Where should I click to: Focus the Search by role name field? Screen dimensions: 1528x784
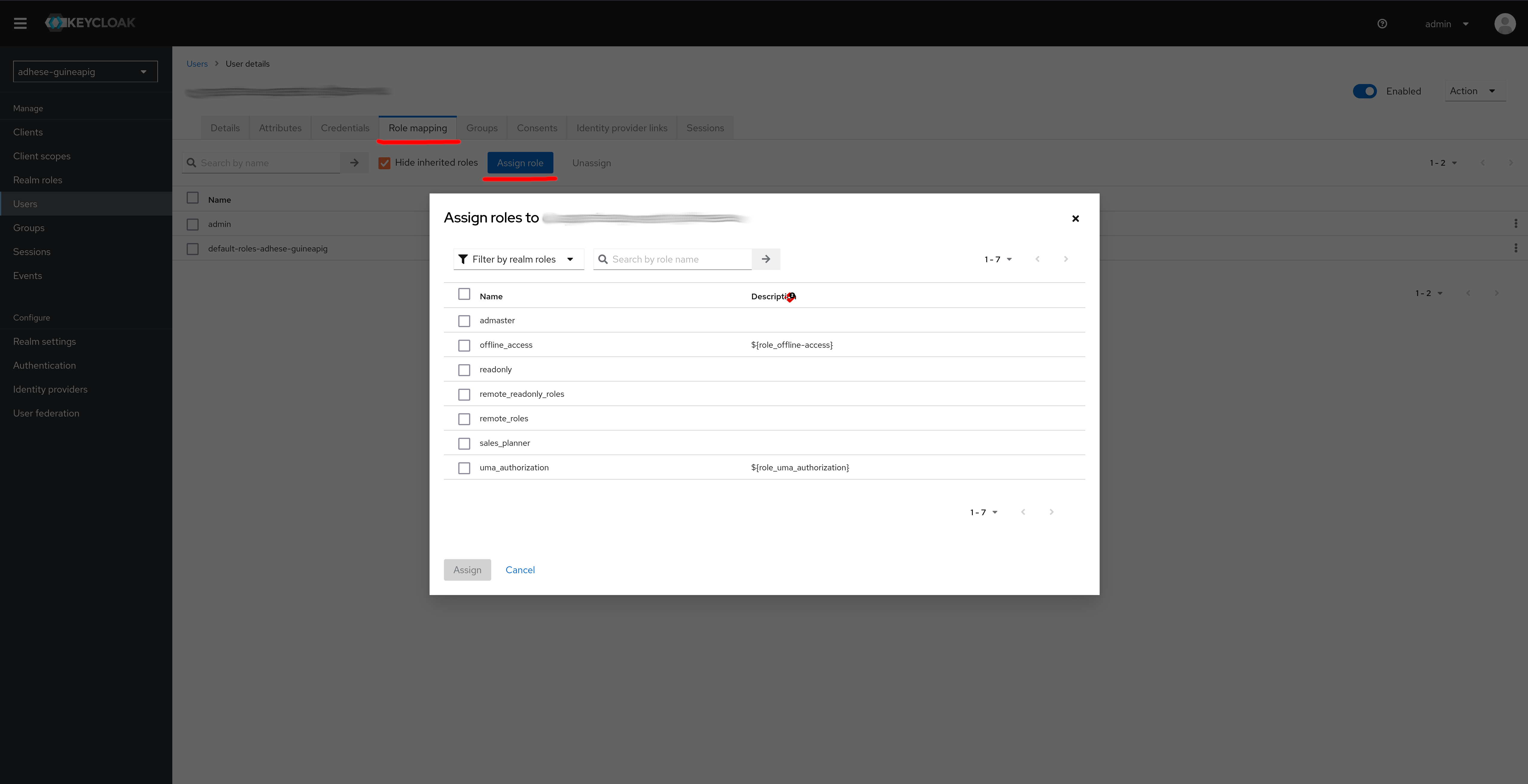[673, 259]
